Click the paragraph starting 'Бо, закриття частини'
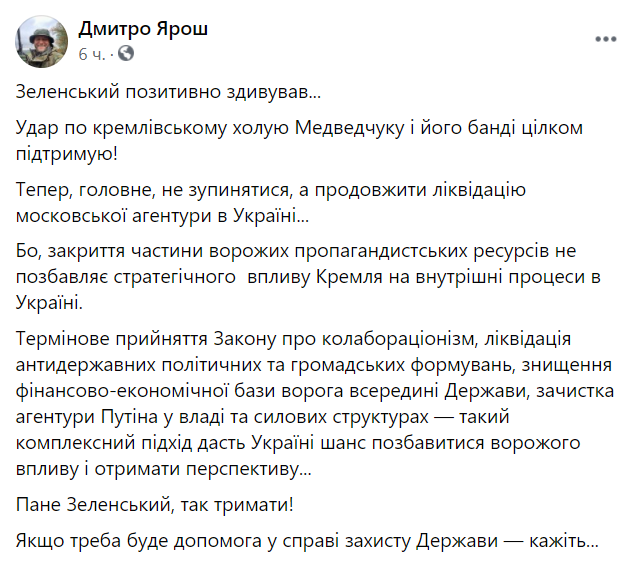The width and height of the screenshot is (641, 568). pos(308,277)
